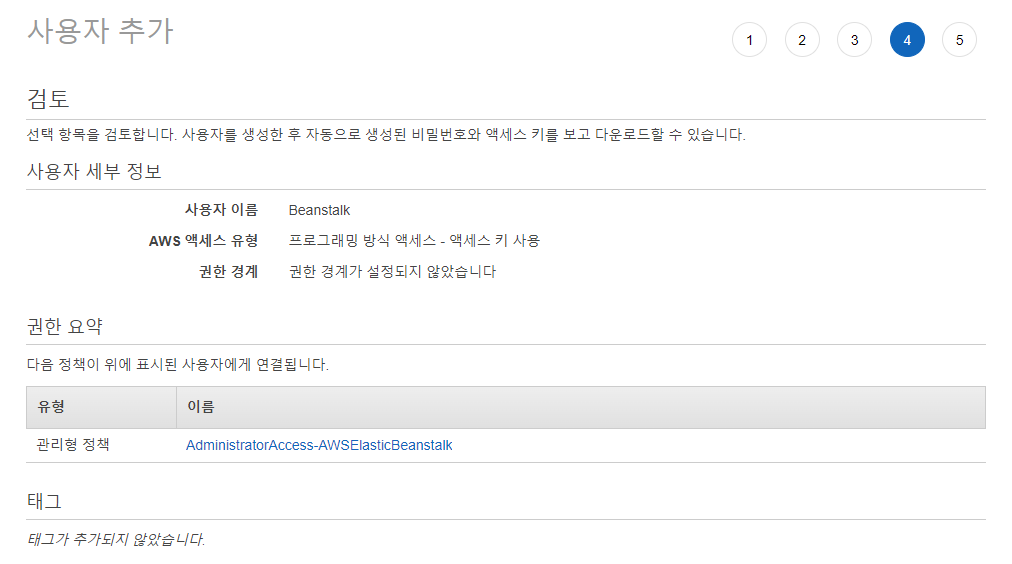Click the 선택 항목을 검토합니다 description line
Viewport: 1012px width, 564px height.
[386, 135]
